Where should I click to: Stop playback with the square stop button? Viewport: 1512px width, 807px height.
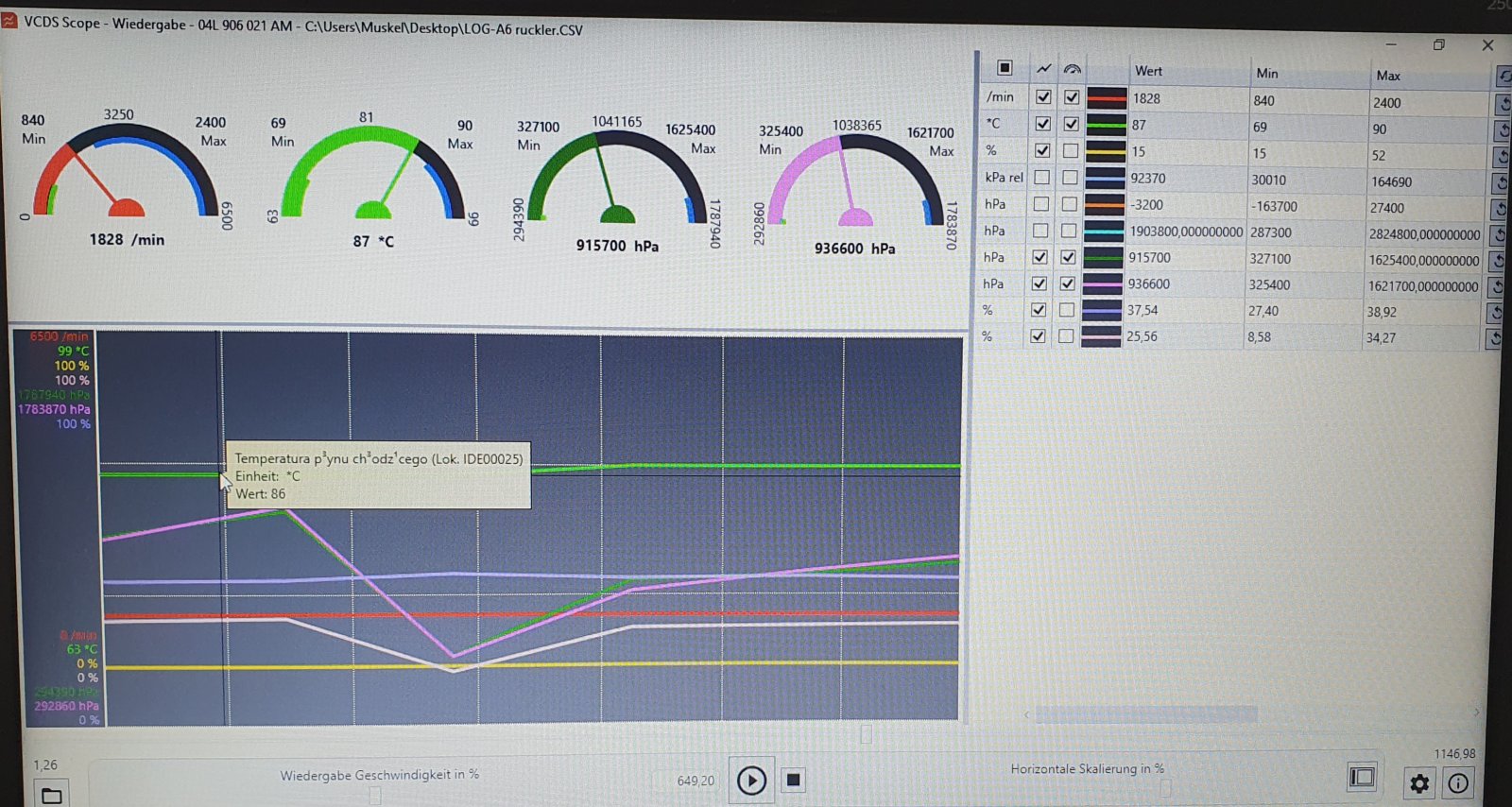[x=794, y=781]
